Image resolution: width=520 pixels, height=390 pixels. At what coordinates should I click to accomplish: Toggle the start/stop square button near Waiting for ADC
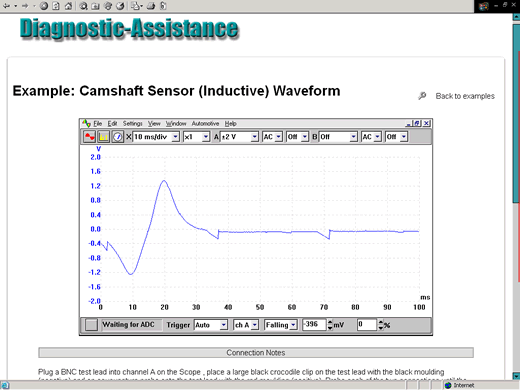(x=91, y=325)
